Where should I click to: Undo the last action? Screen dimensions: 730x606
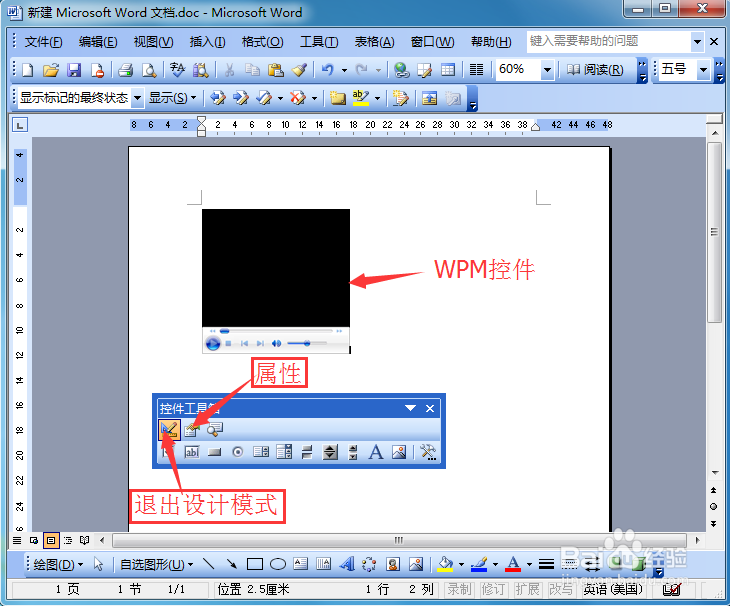point(328,70)
